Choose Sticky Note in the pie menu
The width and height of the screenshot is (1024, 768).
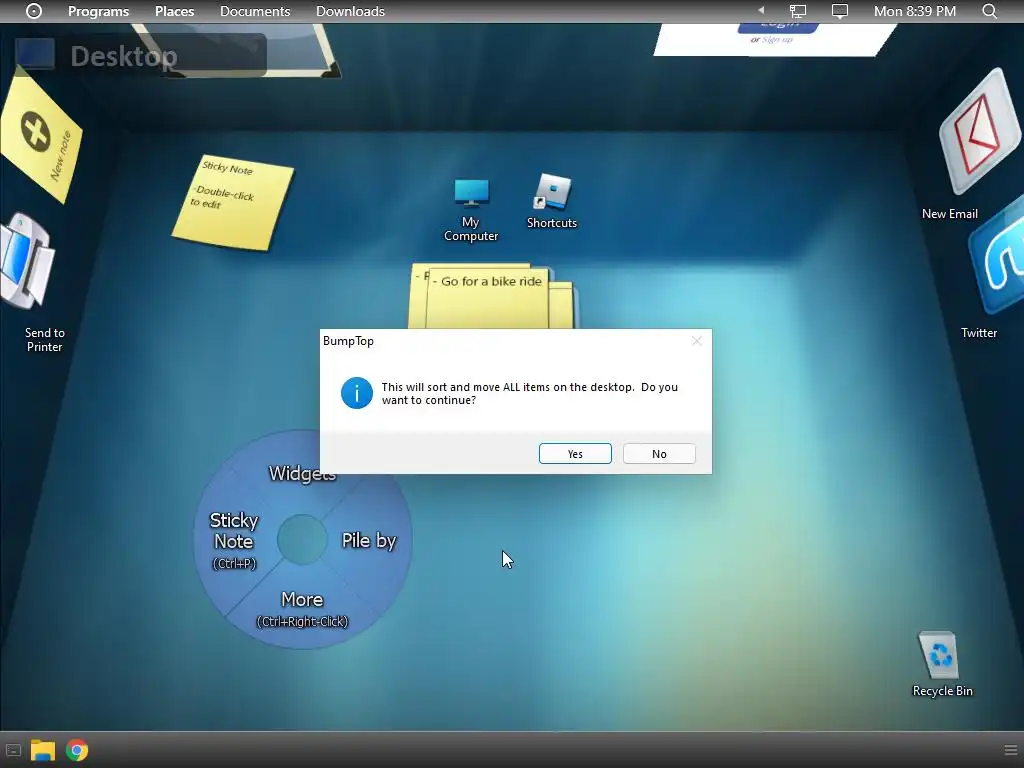[x=234, y=540]
